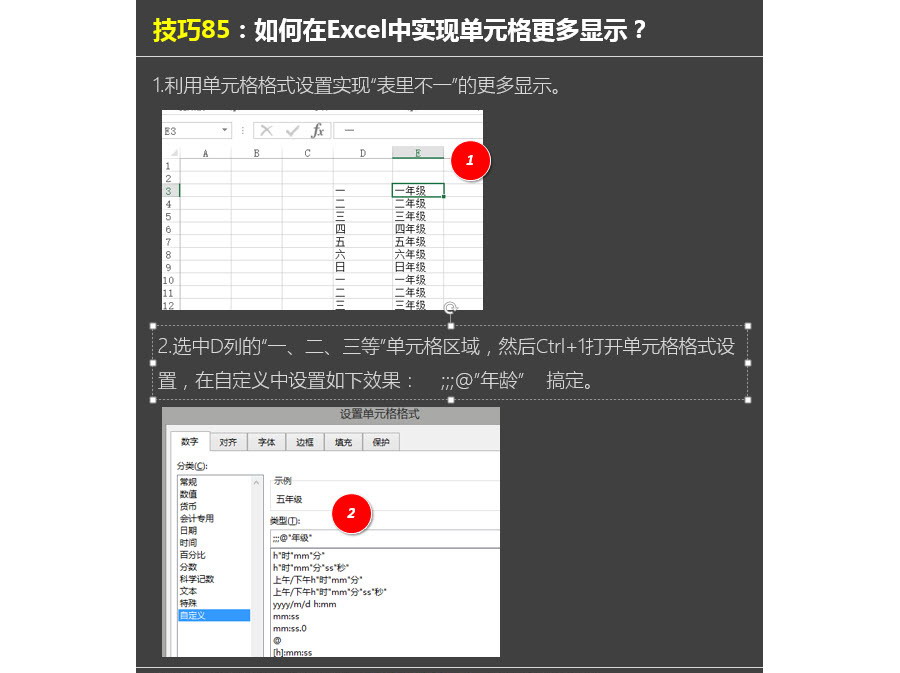Select cell D9 containing 日
Viewport: 900px width, 673px height.
363,267
